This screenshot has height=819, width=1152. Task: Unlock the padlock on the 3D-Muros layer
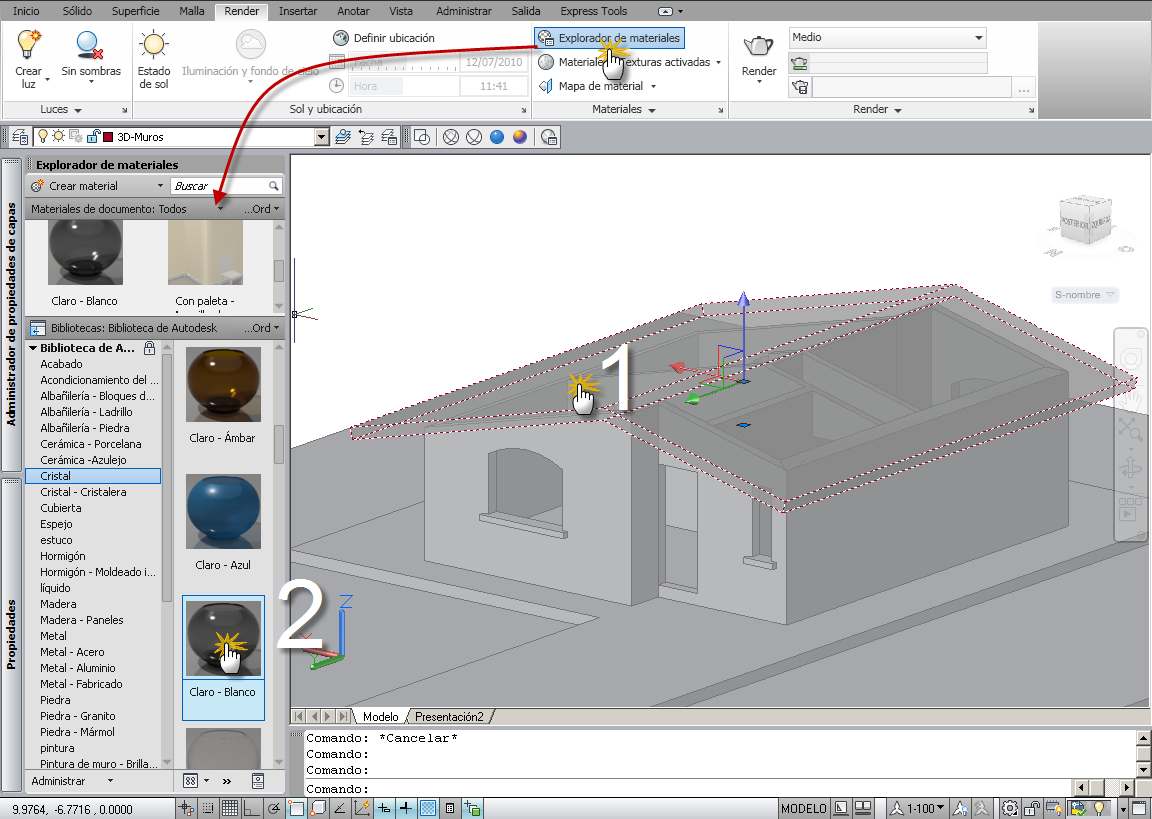click(91, 137)
